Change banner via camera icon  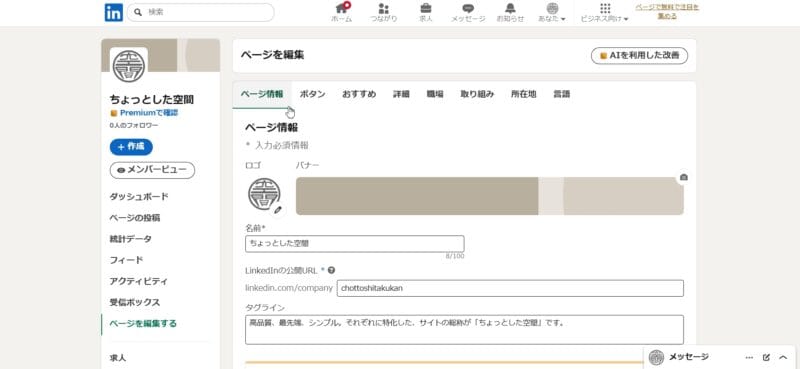point(684,177)
